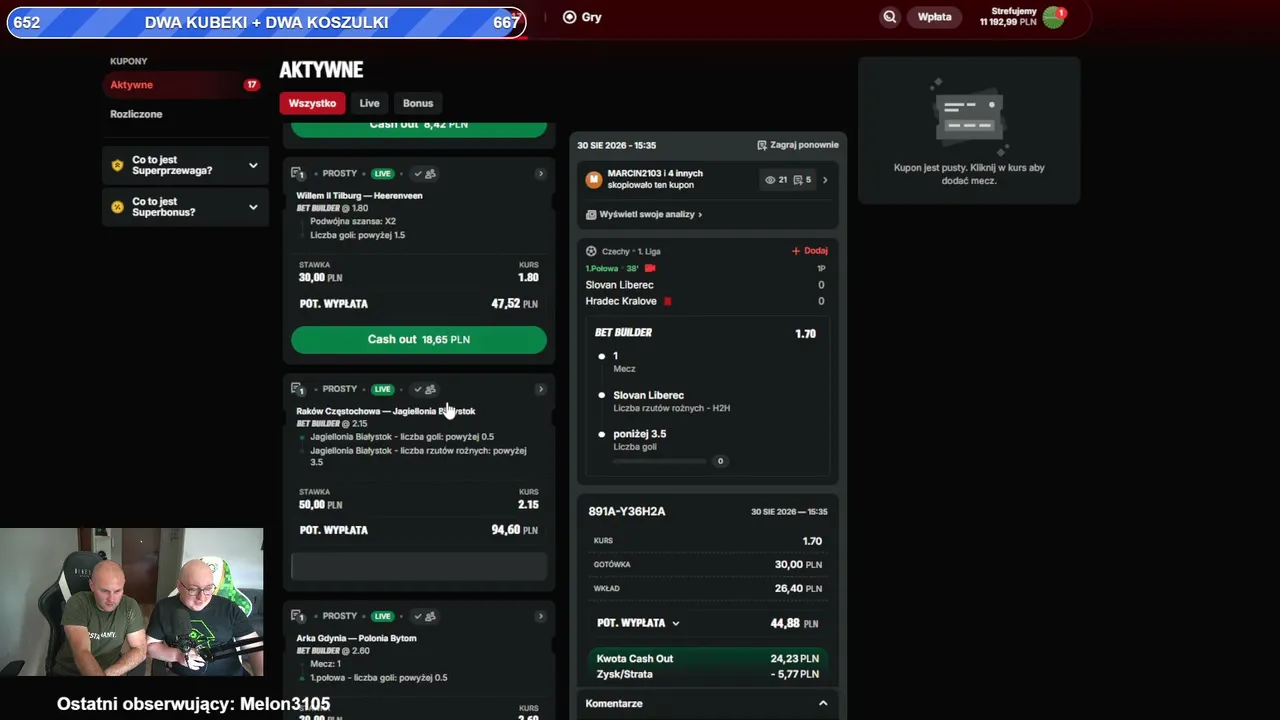
Task: Click the shared-users icon on Willem II Tilburg bet
Action: pos(430,174)
